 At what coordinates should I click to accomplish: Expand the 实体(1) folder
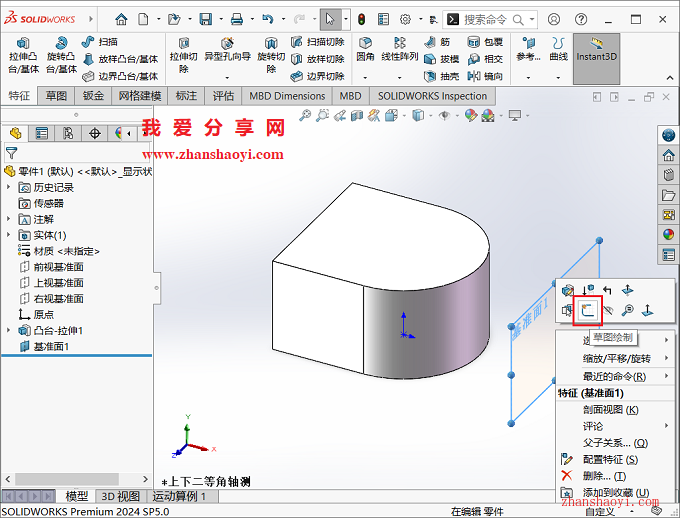tap(10, 235)
